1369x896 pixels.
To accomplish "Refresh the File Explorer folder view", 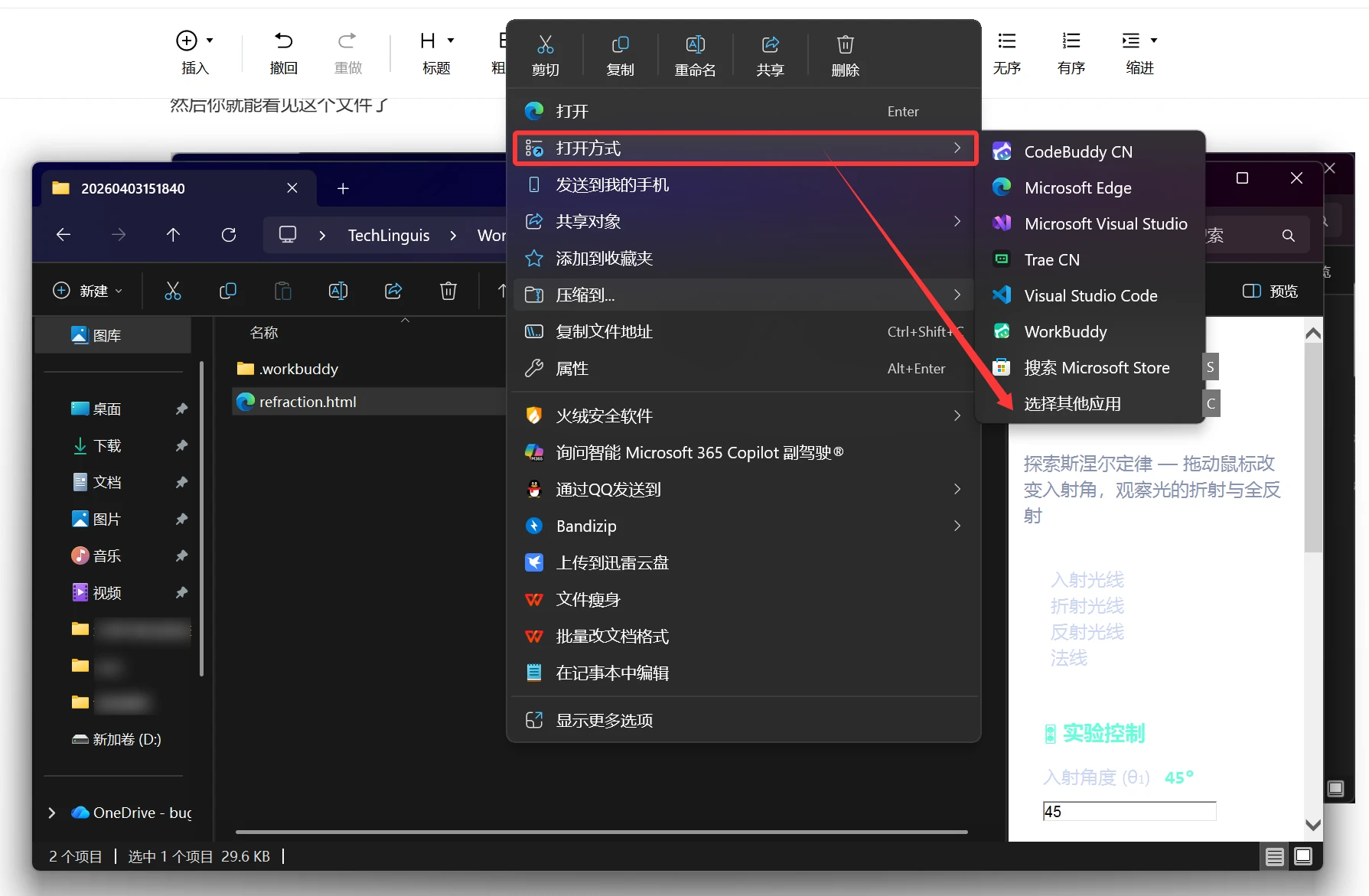I will (228, 235).
